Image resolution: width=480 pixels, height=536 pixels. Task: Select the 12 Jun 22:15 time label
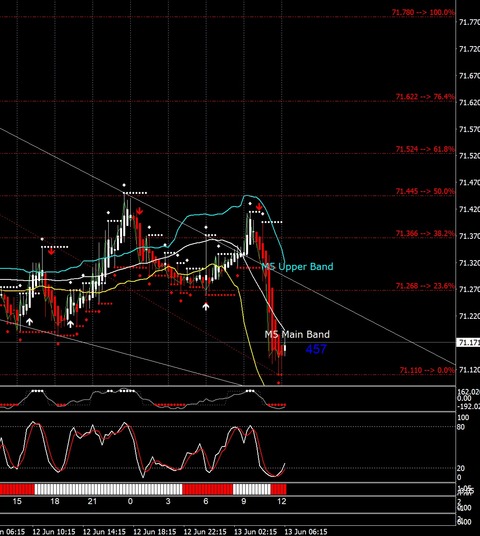205,532
